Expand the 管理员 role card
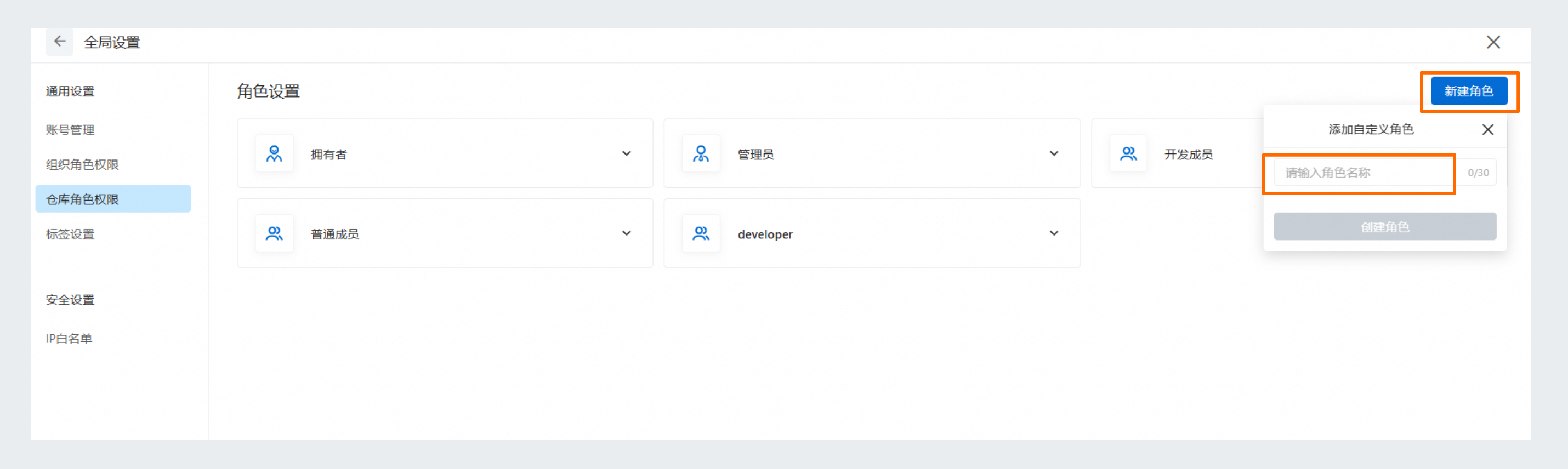The height and width of the screenshot is (469, 1568). [x=1054, y=154]
